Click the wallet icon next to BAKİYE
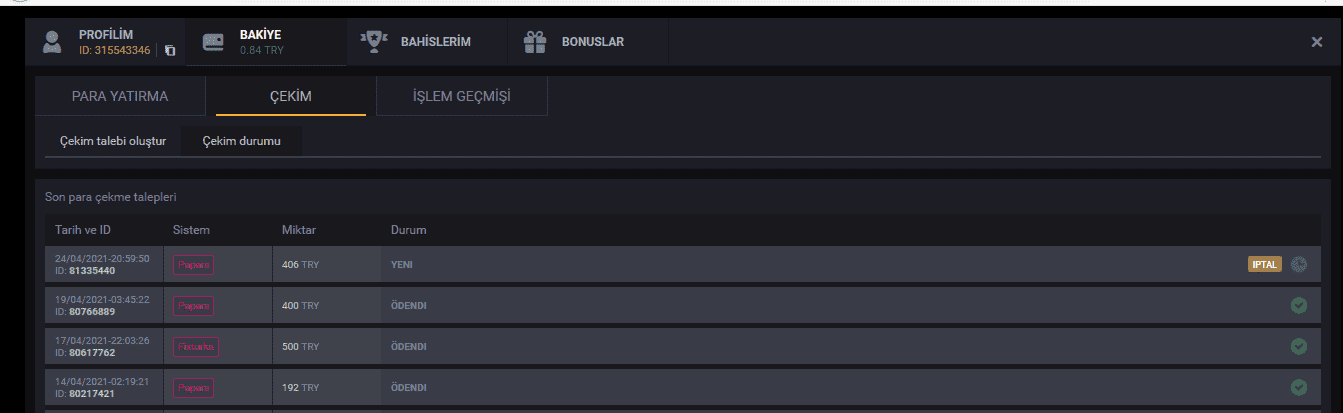This screenshot has width=1343, height=413. 213,42
